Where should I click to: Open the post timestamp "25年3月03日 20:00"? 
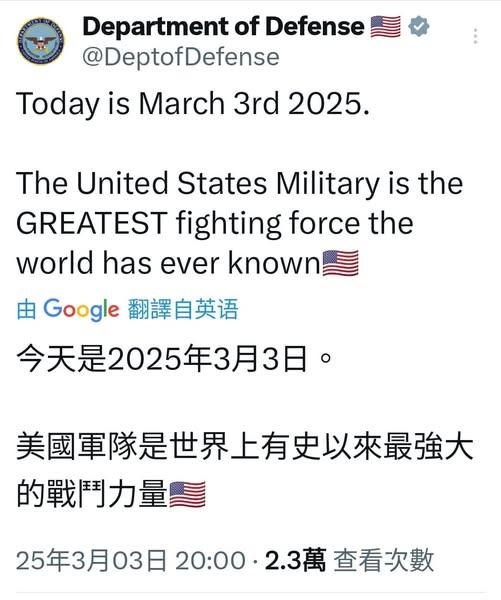131,560
